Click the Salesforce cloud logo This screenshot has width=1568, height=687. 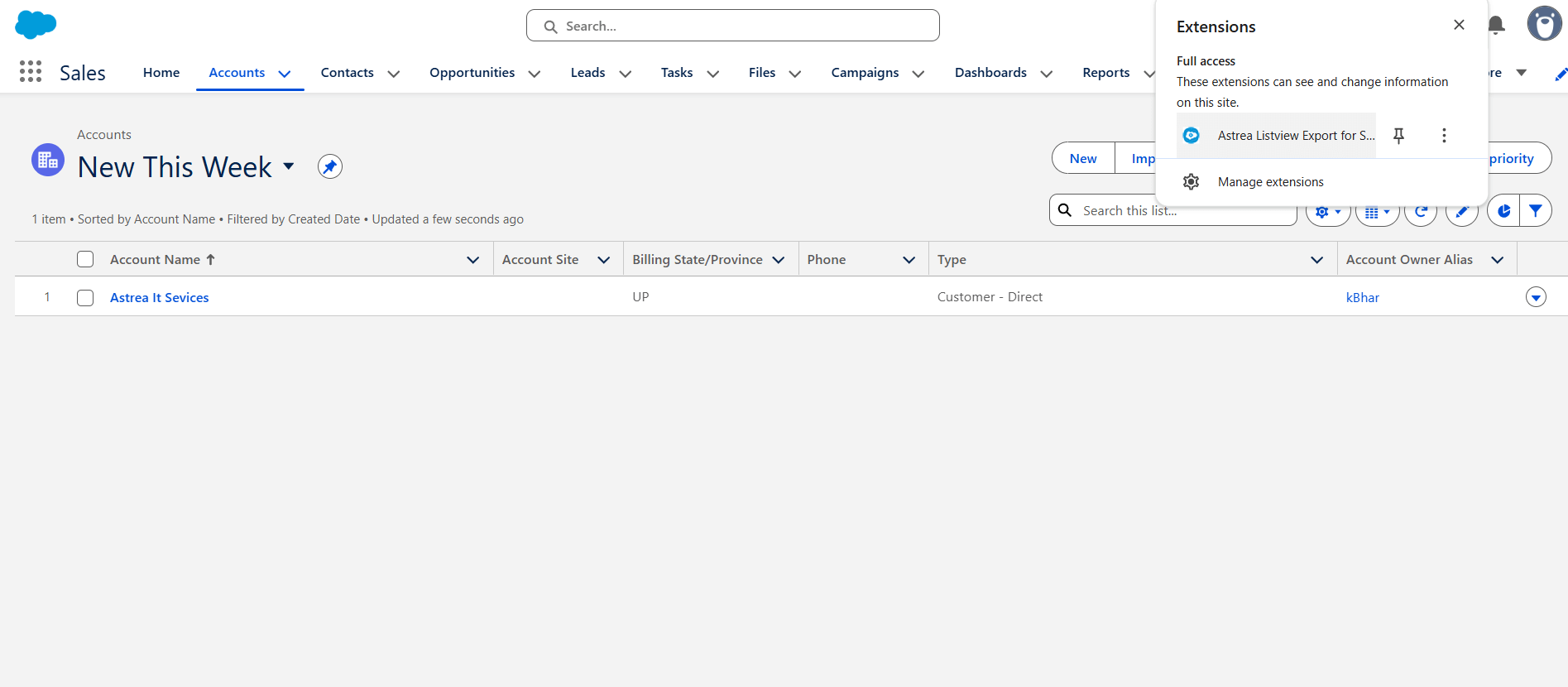(x=36, y=25)
